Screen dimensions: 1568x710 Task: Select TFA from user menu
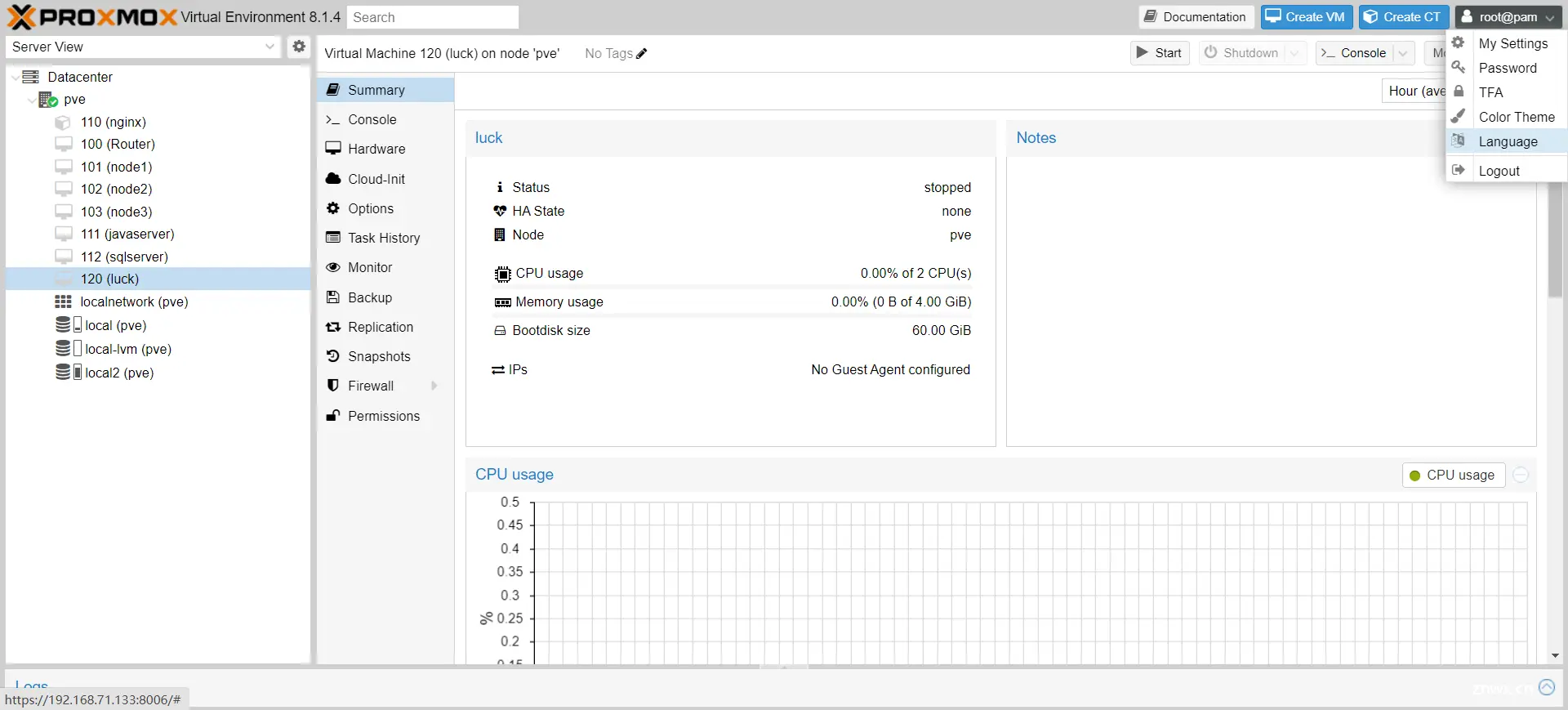[1507, 92]
